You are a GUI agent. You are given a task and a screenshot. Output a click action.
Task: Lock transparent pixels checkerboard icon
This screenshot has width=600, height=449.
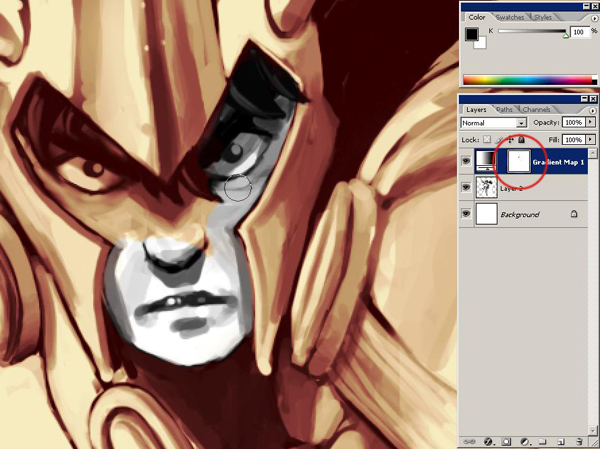487,140
